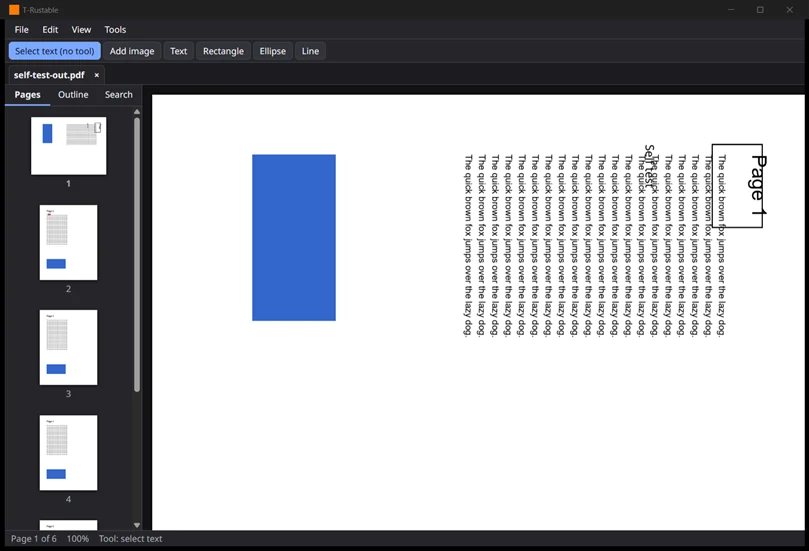
Task: Click the blue rectangle on the page
Action: 294,237
